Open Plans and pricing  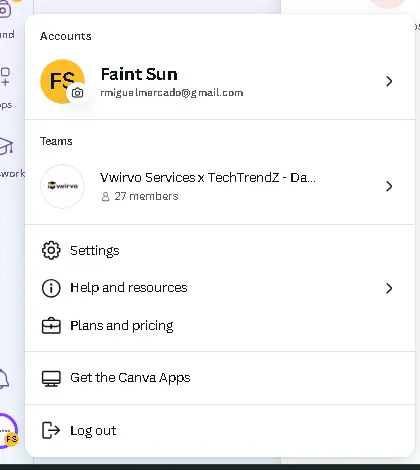(x=220, y=325)
